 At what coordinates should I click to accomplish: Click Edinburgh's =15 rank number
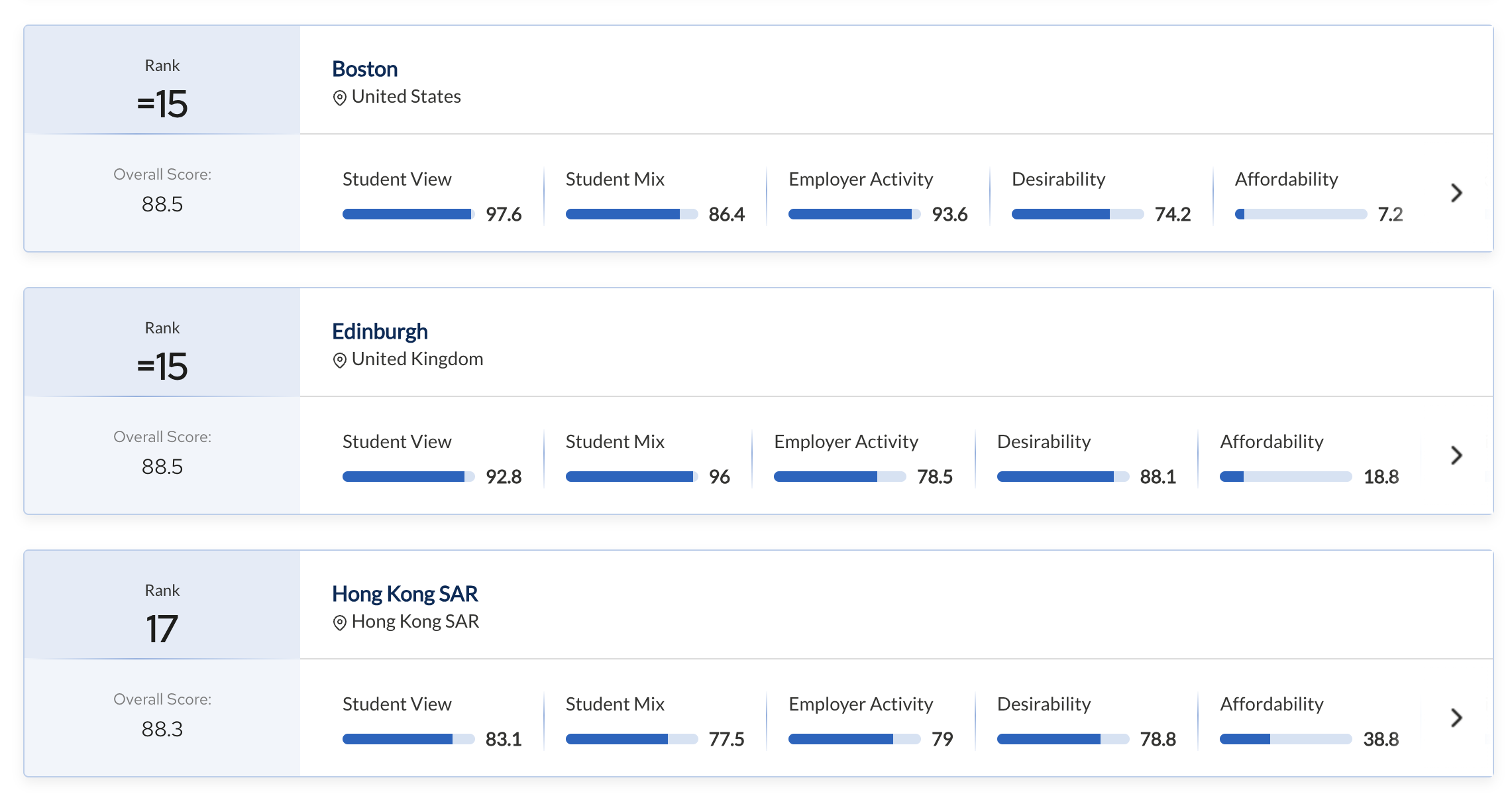(x=162, y=367)
